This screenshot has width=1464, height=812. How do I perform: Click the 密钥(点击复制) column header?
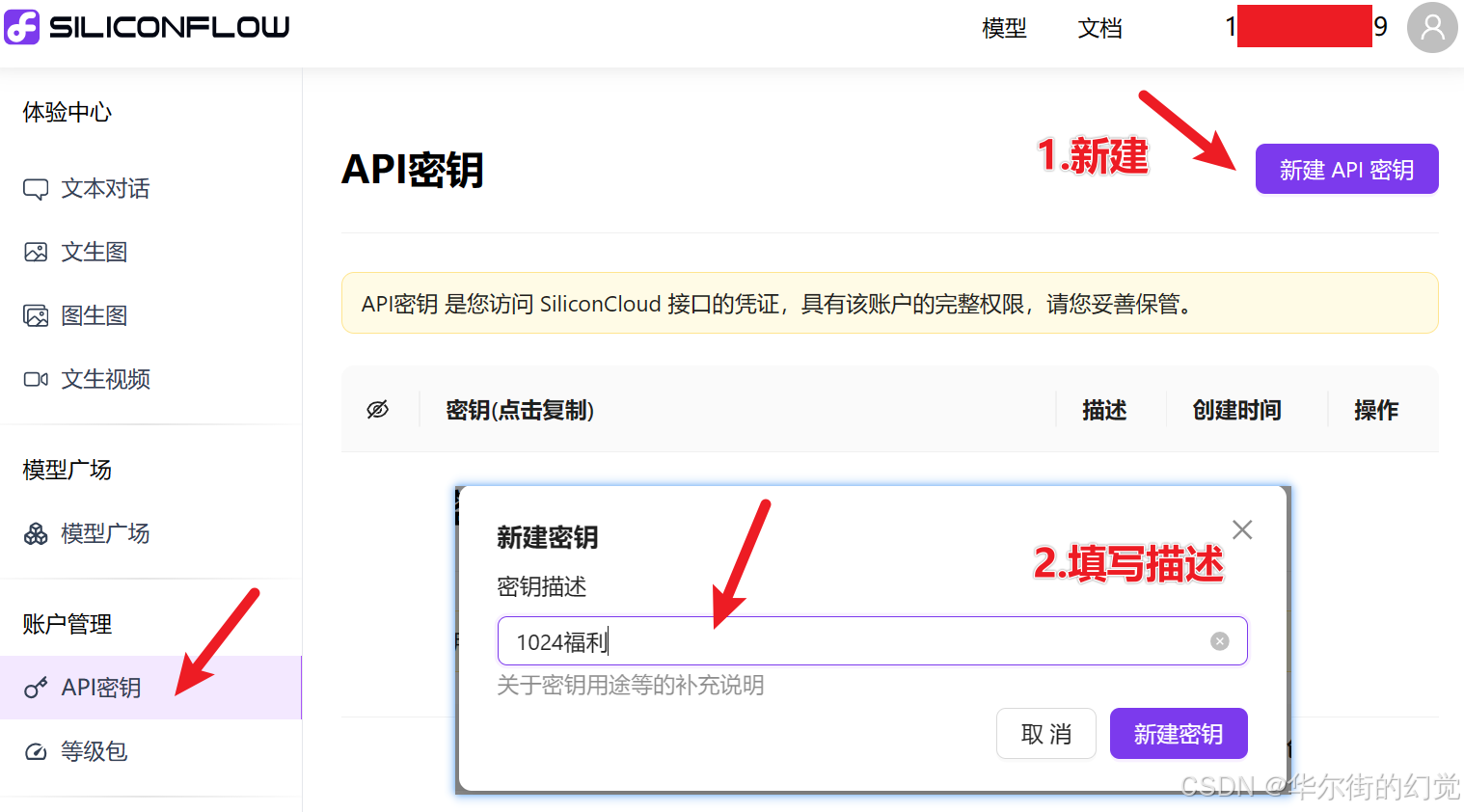pyautogui.click(x=520, y=410)
